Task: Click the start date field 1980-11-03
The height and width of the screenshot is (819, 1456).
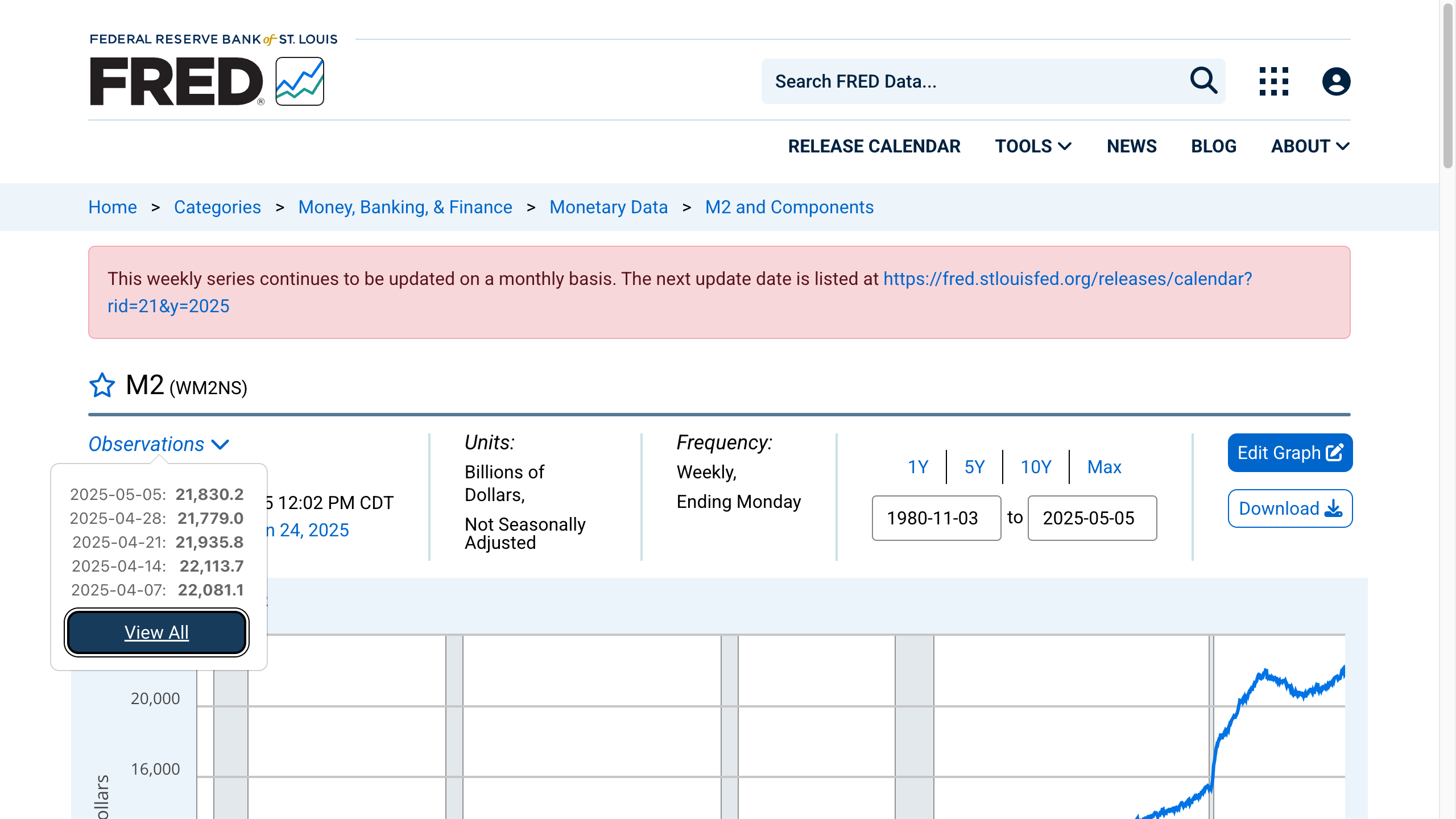Action: pyautogui.click(x=936, y=518)
